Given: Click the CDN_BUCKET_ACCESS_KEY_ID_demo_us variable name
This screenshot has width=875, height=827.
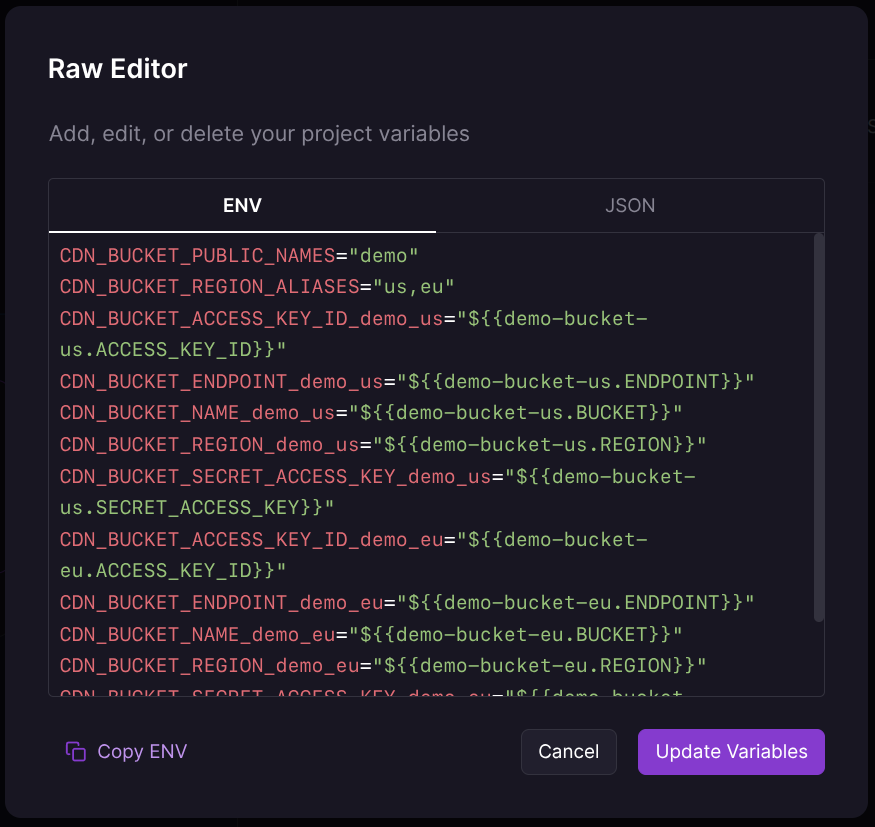Looking at the screenshot, I should (250, 319).
